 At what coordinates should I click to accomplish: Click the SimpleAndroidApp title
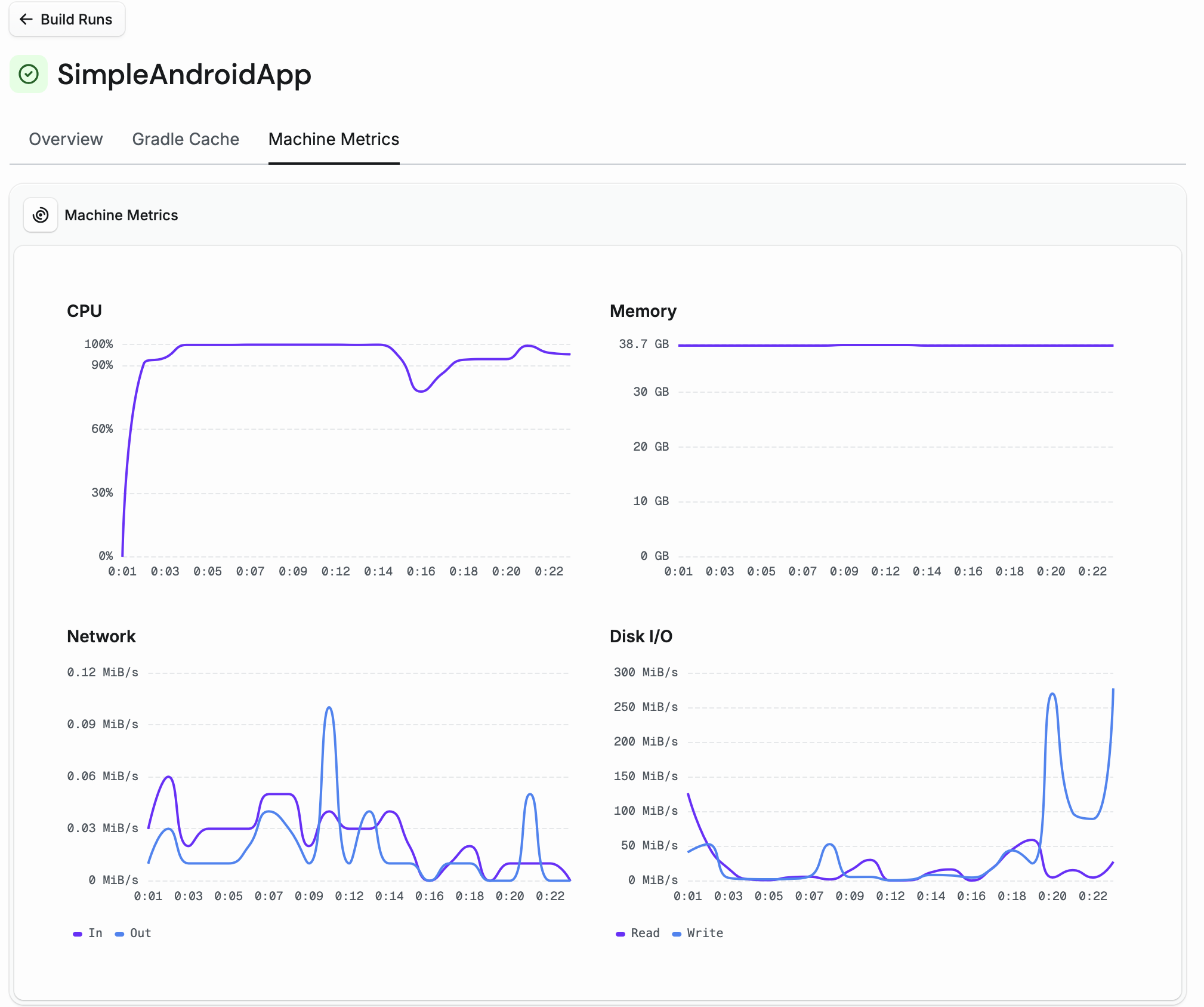coord(184,74)
